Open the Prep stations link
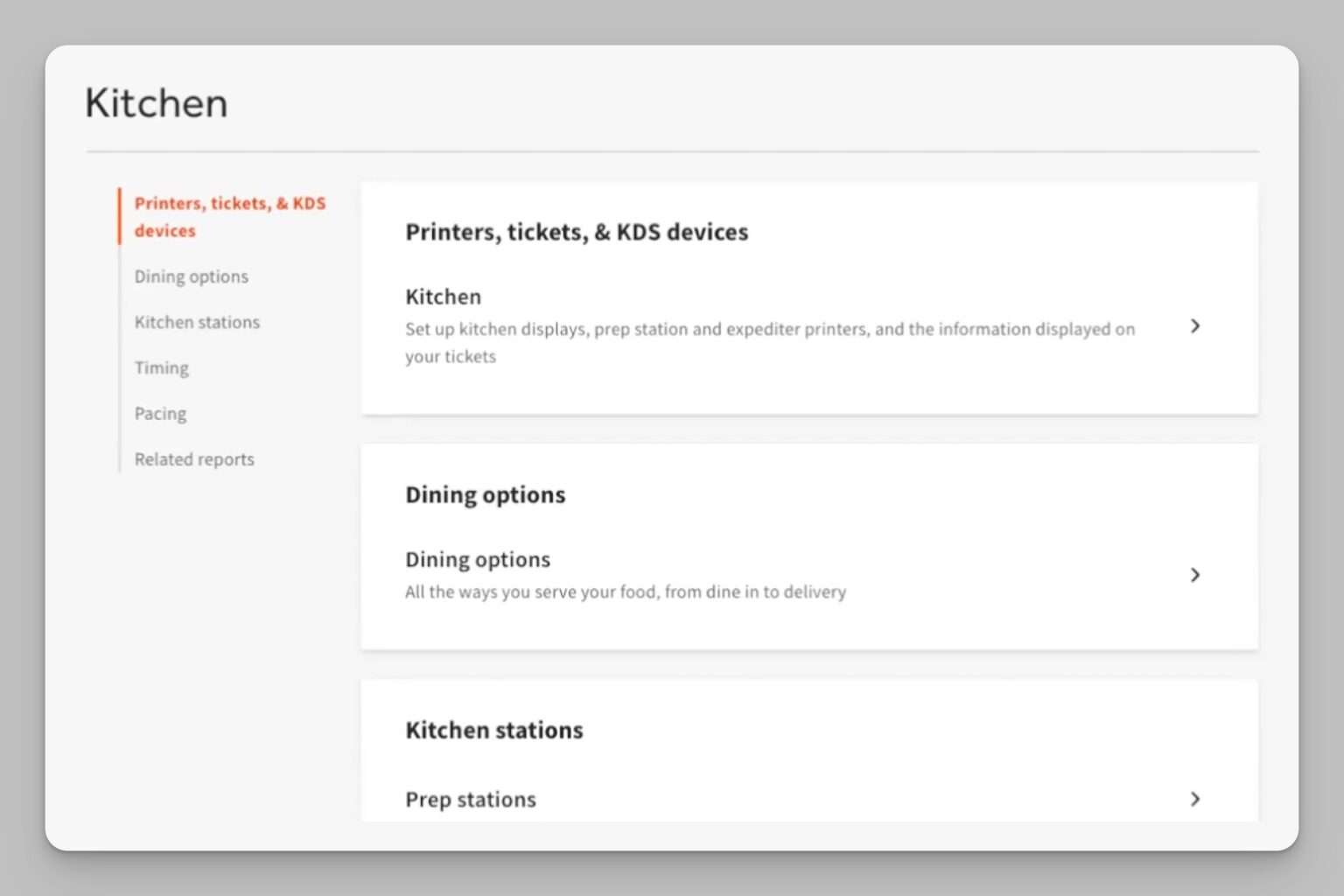Screen dimensions: 1344x896 (x=471, y=799)
